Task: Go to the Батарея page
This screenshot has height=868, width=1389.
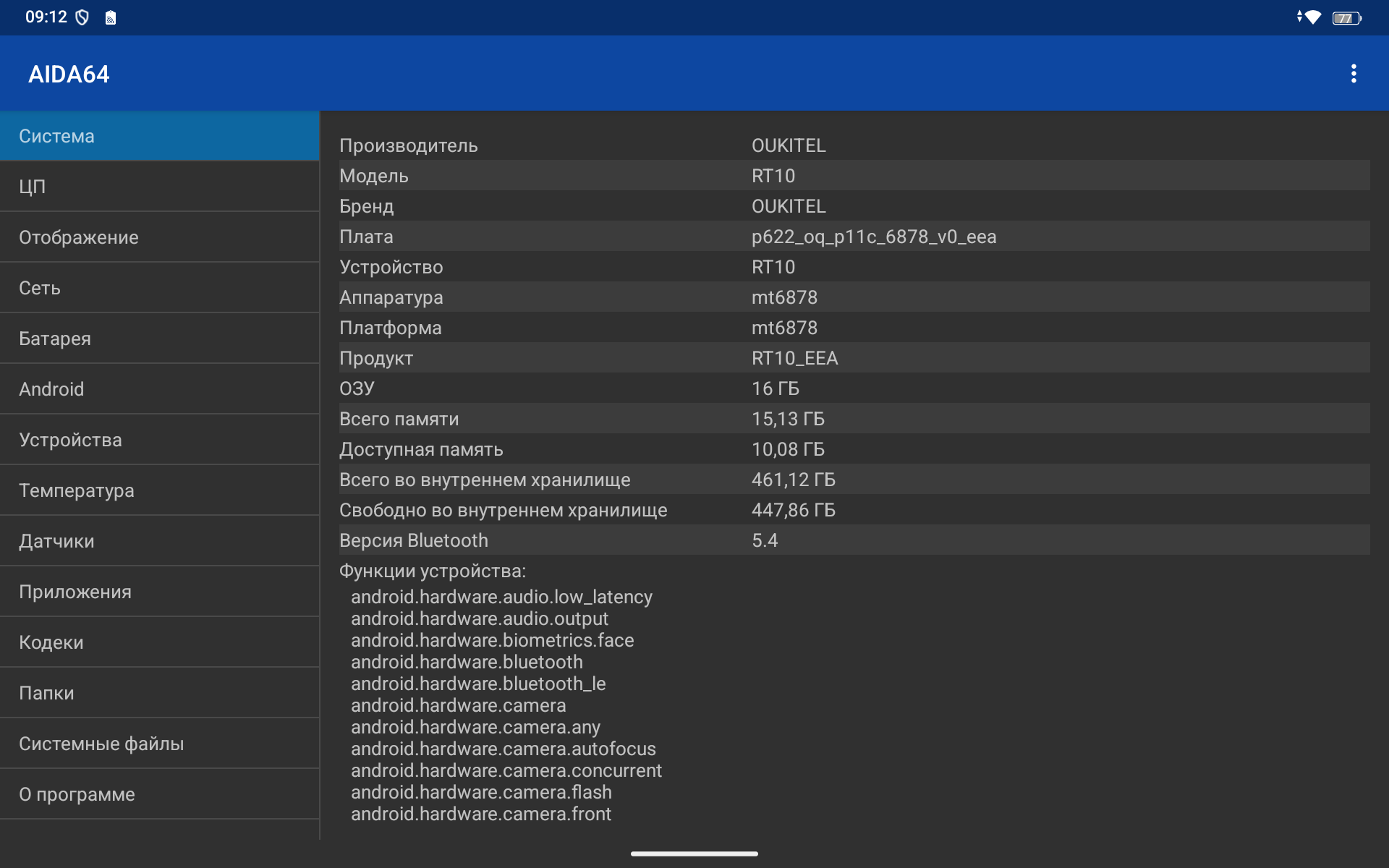Action: [159, 339]
